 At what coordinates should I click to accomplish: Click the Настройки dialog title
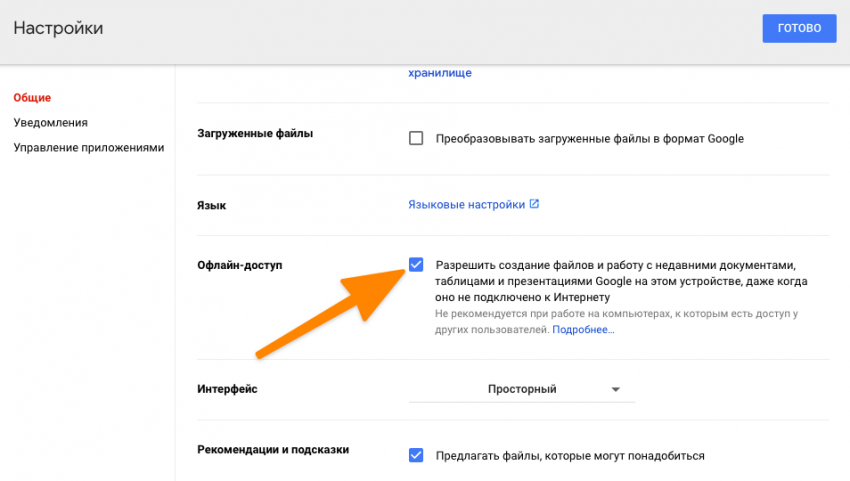[58, 28]
